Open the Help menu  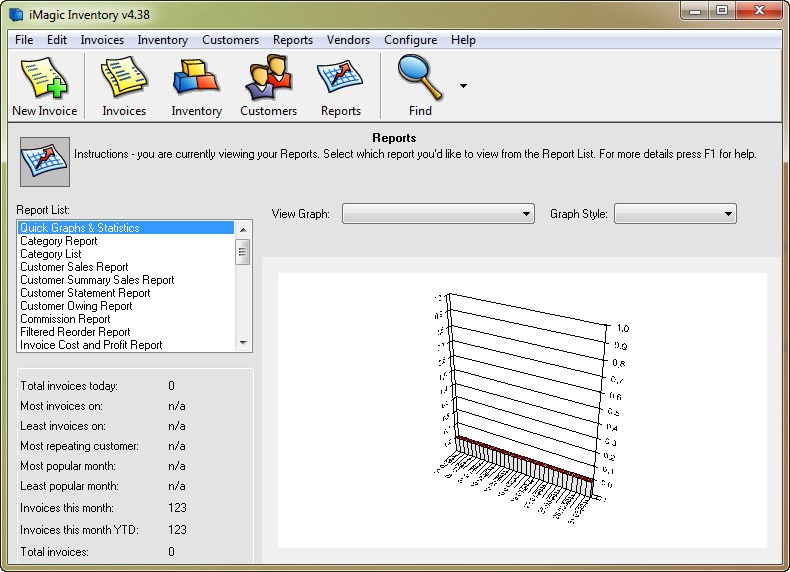pyautogui.click(x=463, y=40)
